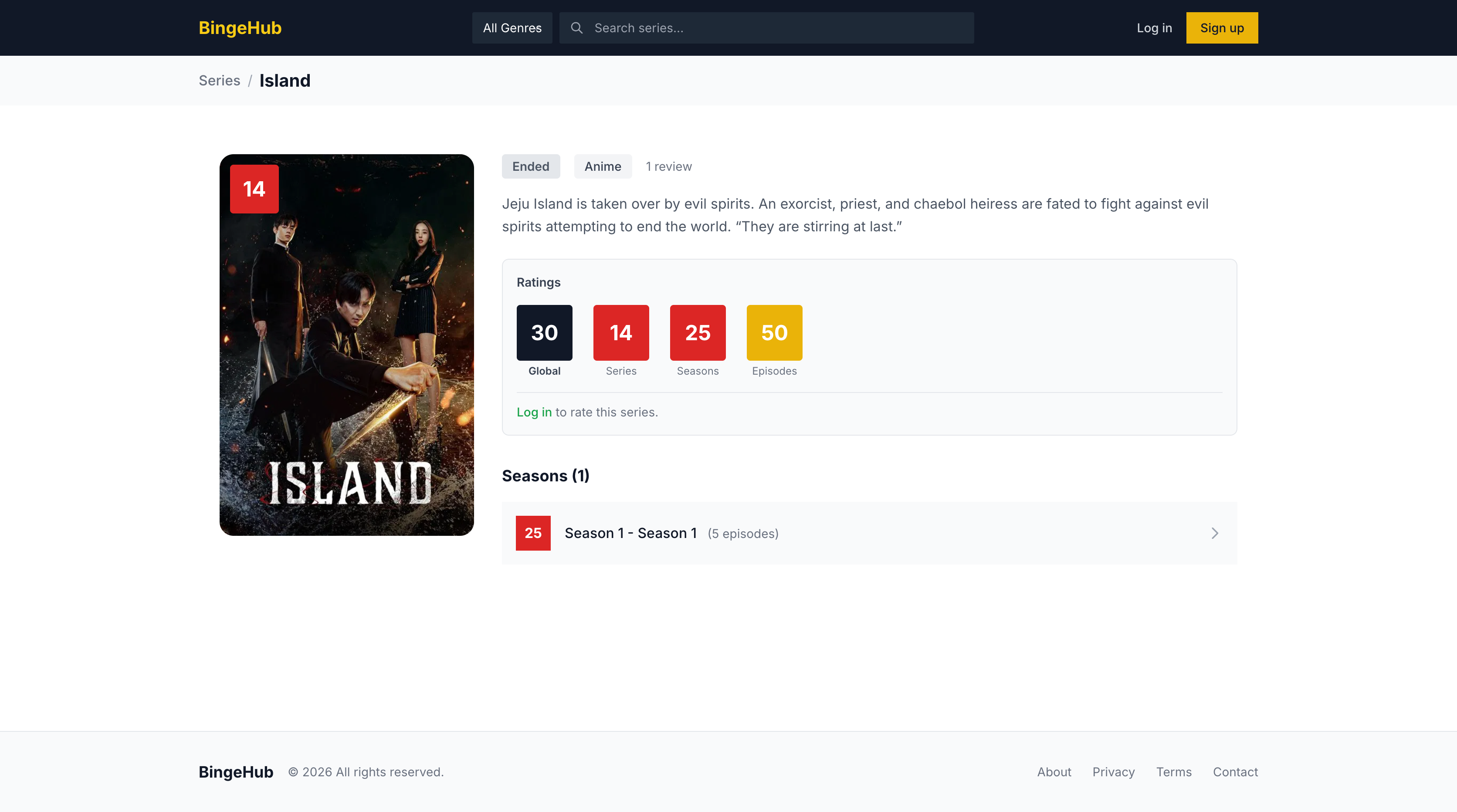Toggle the Anime genre badge
Image resolution: width=1457 pixels, height=812 pixels.
point(603,166)
